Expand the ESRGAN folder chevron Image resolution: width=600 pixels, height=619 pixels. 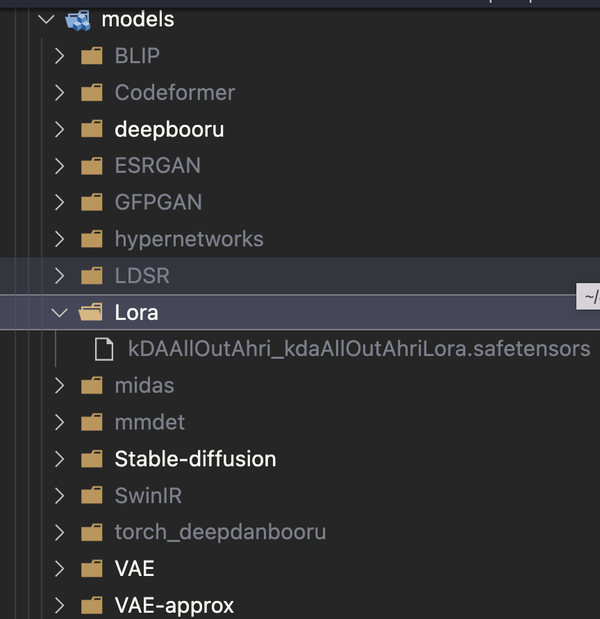coord(60,165)
